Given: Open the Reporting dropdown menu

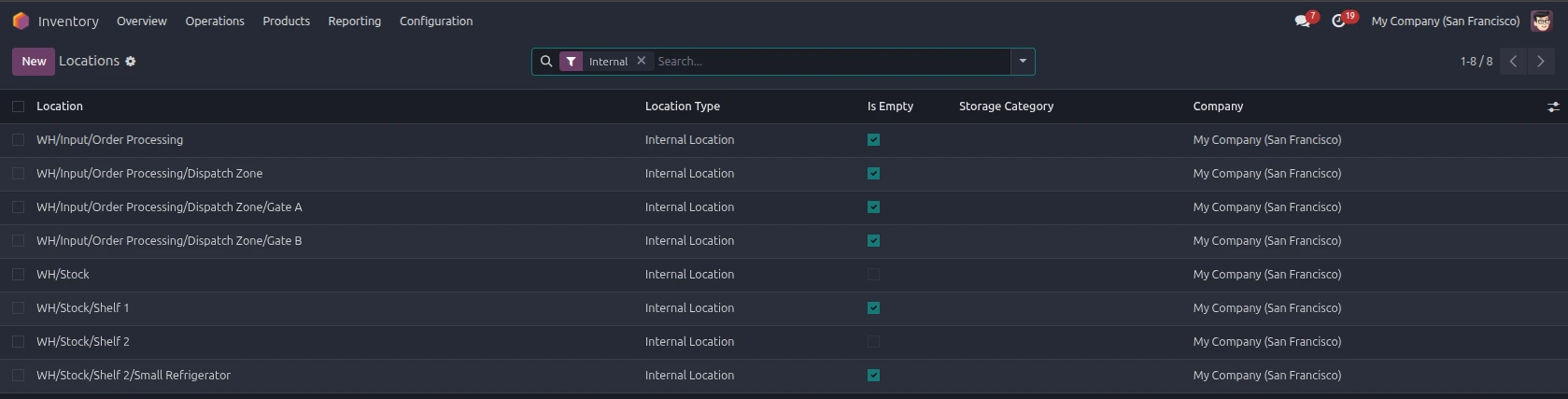Looking at the screenshot, I should (x=354, y=21).
